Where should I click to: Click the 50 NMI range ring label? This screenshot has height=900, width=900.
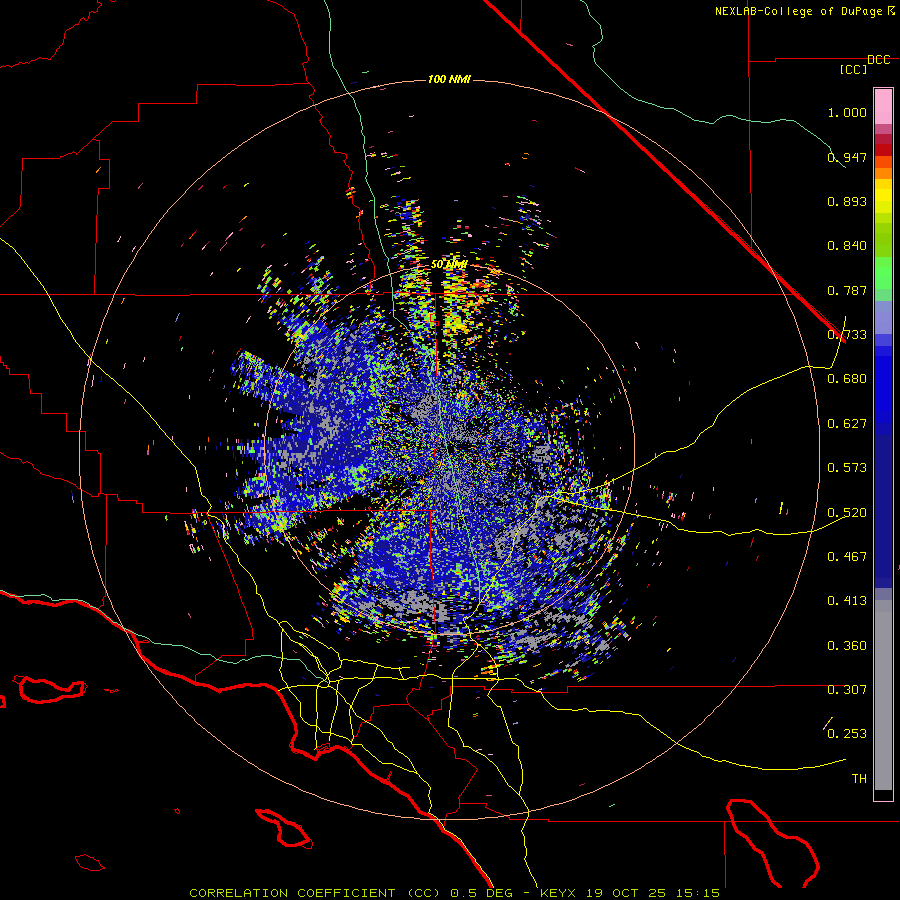pyautogui.click(x=449, y=265)
